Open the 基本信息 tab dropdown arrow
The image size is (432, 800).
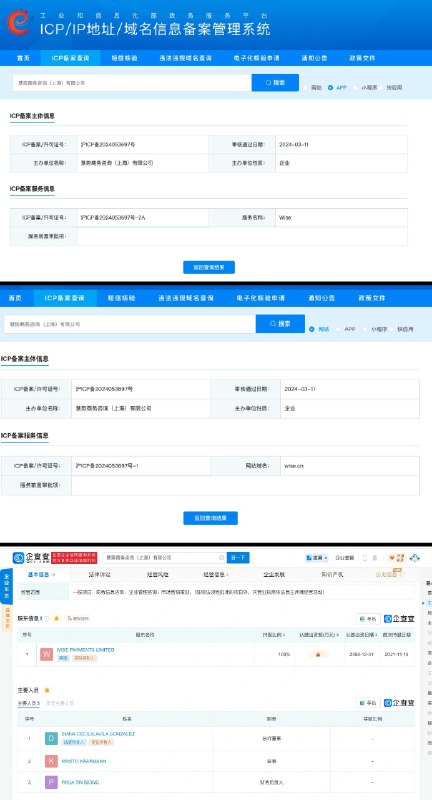pos(53,574)
